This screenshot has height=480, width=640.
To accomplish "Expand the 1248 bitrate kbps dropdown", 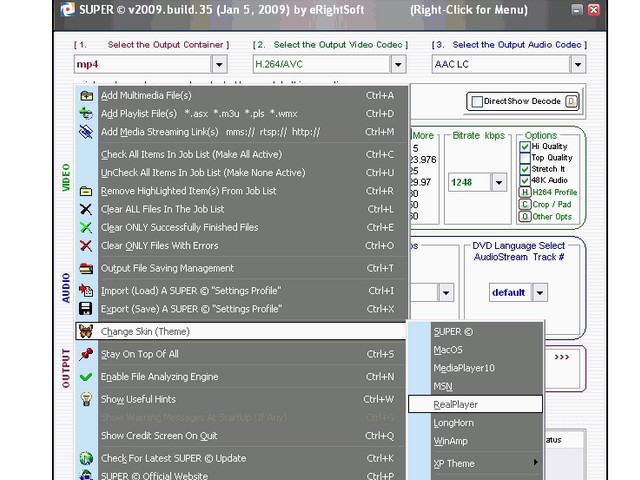I will (x=499, y=182).
